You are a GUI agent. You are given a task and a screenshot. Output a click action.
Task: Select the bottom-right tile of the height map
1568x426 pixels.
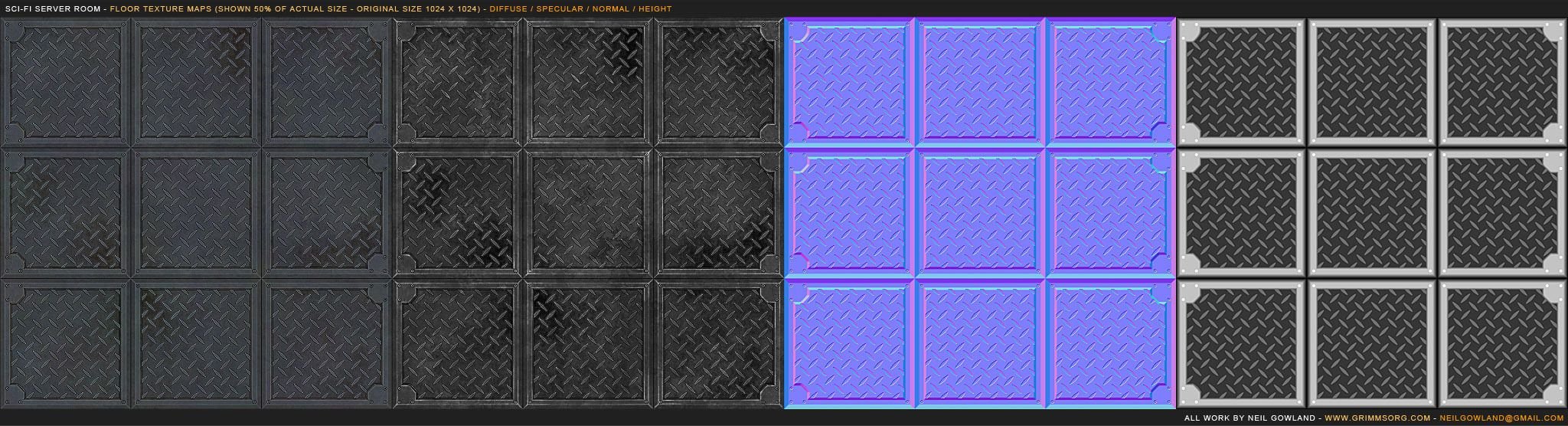[1502, 342]
